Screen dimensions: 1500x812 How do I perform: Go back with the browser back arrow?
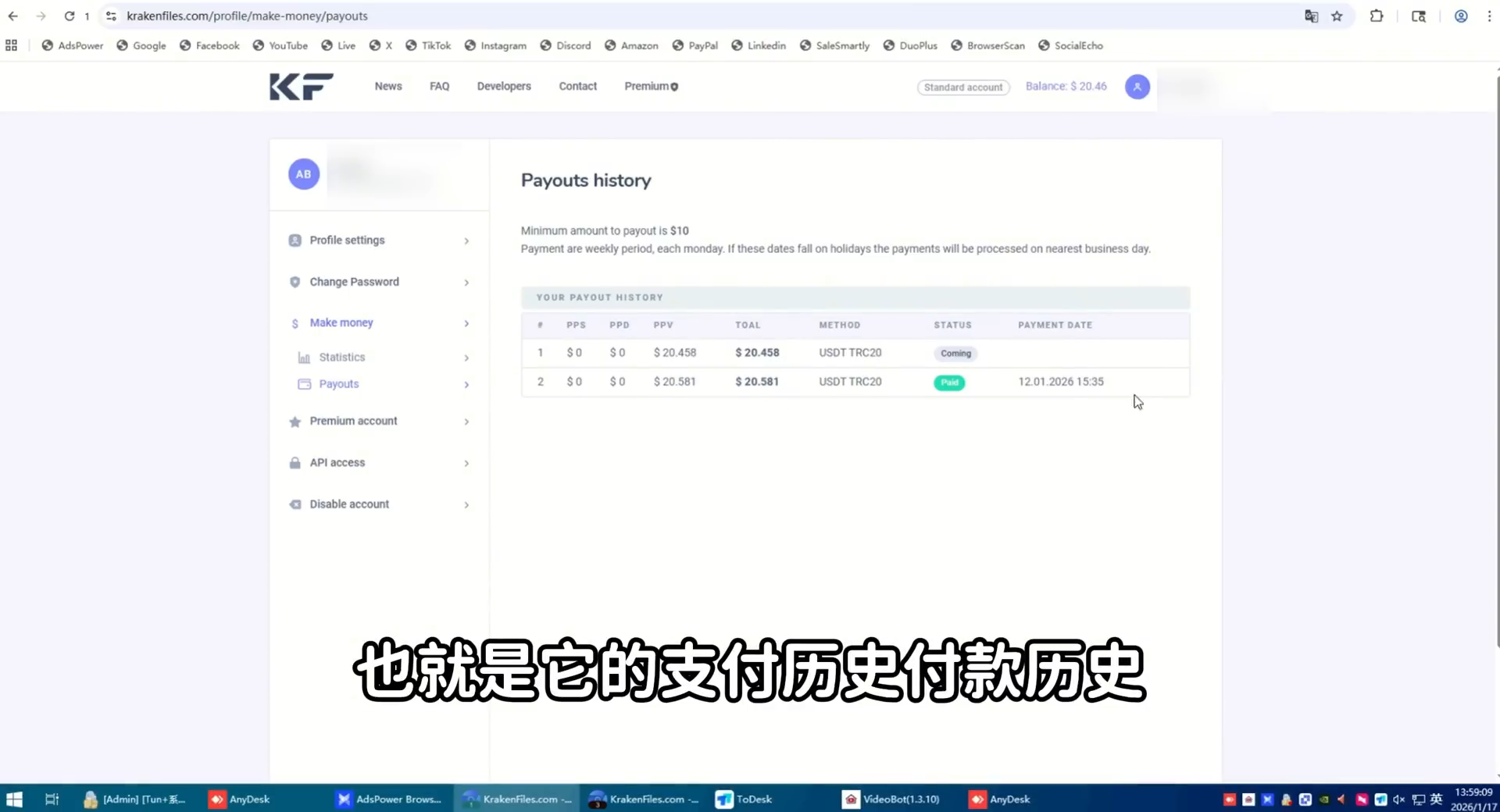coord(13,16)
